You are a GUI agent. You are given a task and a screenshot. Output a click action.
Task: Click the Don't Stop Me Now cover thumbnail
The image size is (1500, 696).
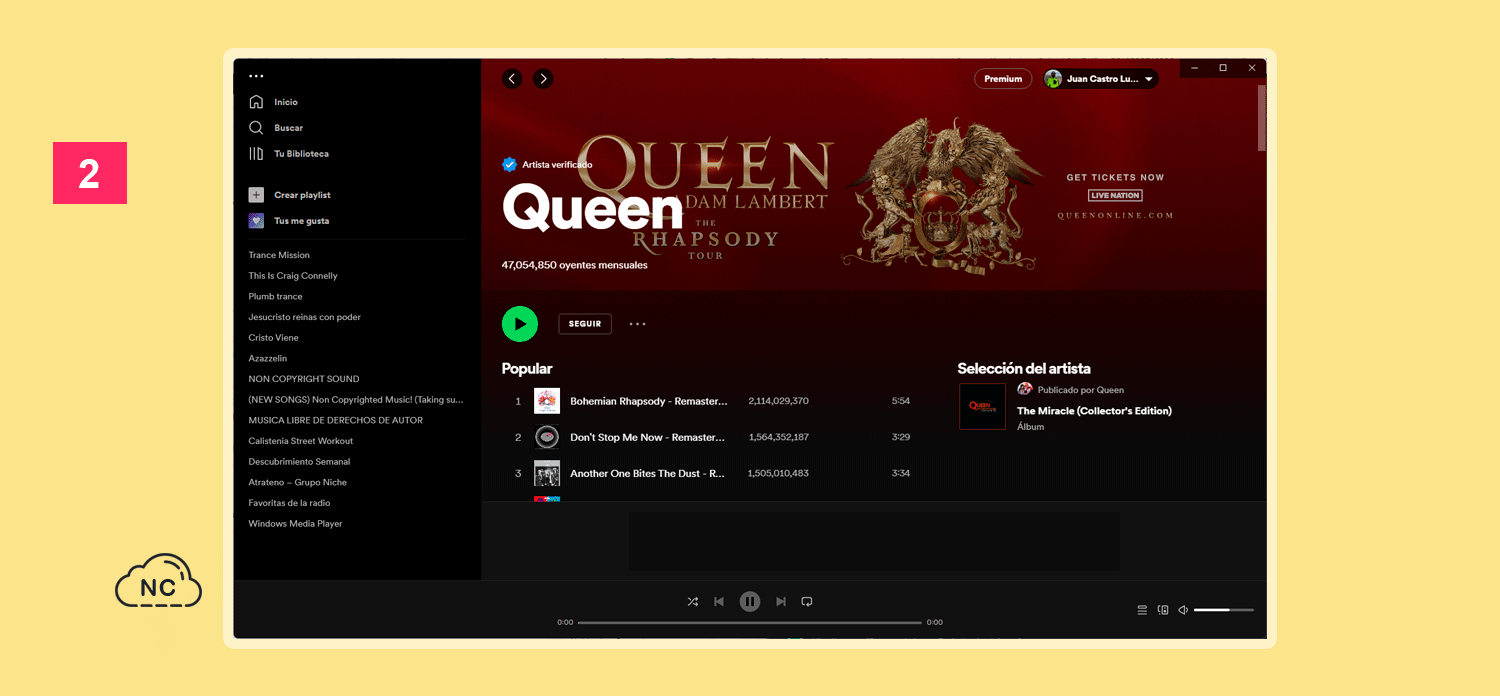coord(547,437)
